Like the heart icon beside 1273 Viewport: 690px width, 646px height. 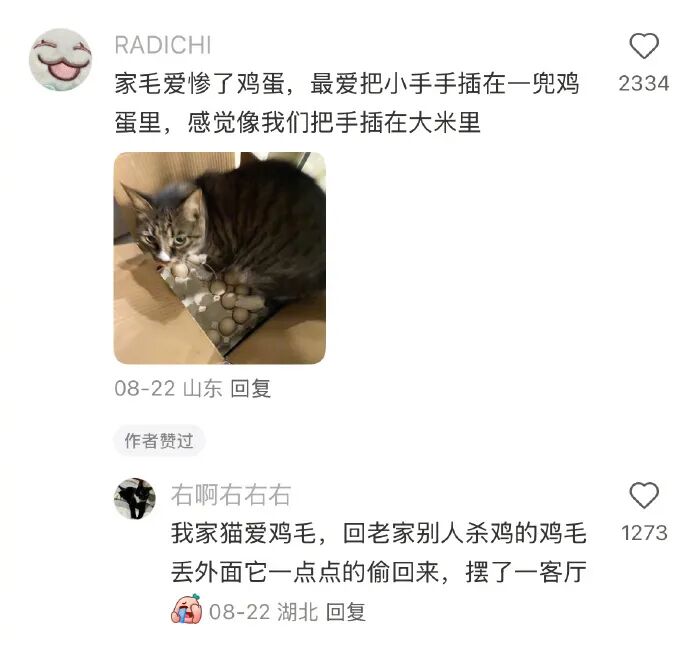[x=644, y=495]
